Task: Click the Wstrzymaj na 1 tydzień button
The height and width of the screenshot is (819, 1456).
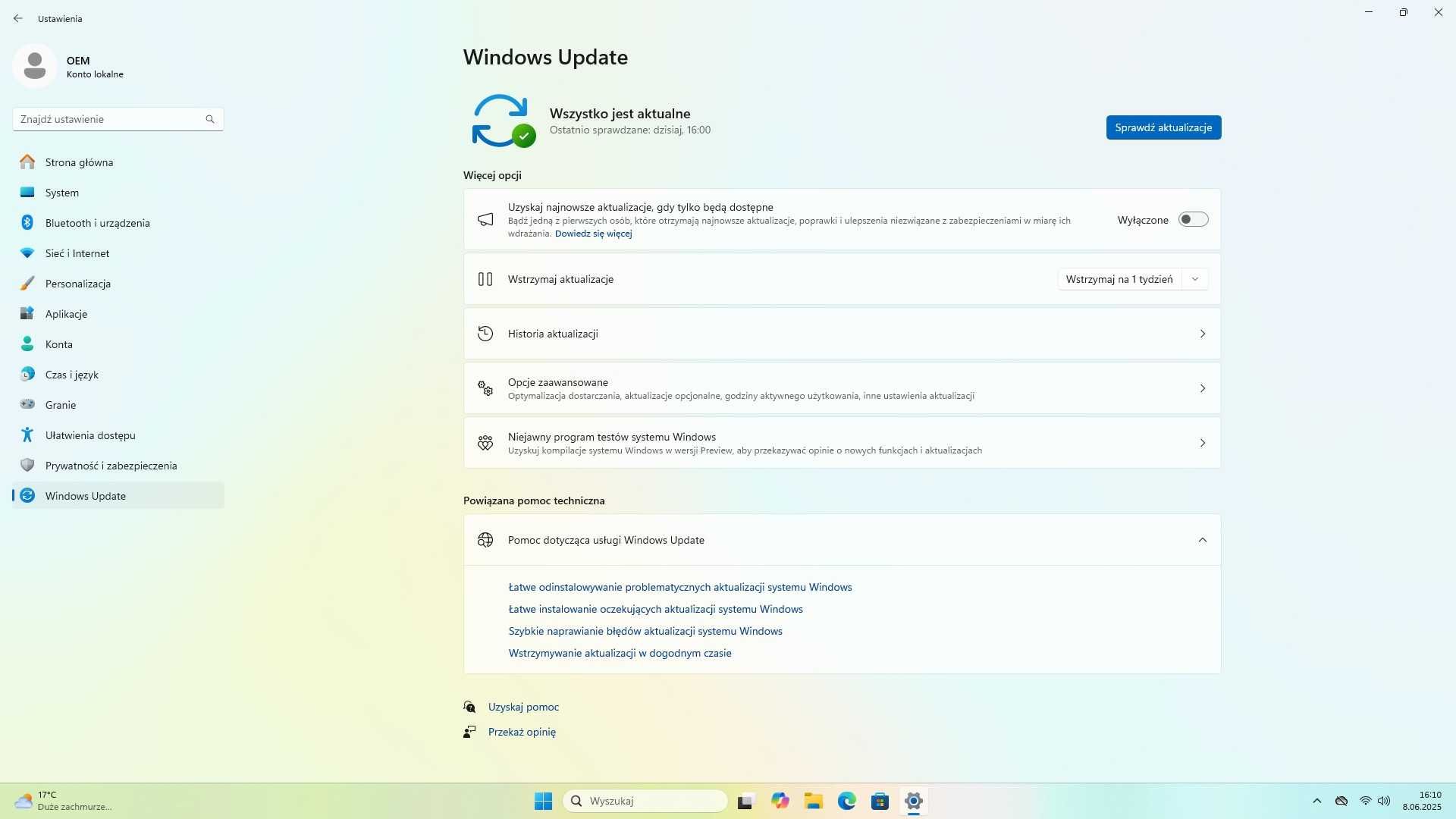Action: pos(1119,279)
